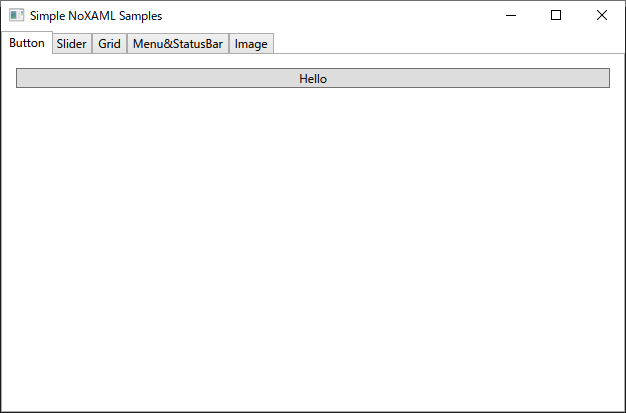Show the Image tab
The image size is (626, 413).
251,44
